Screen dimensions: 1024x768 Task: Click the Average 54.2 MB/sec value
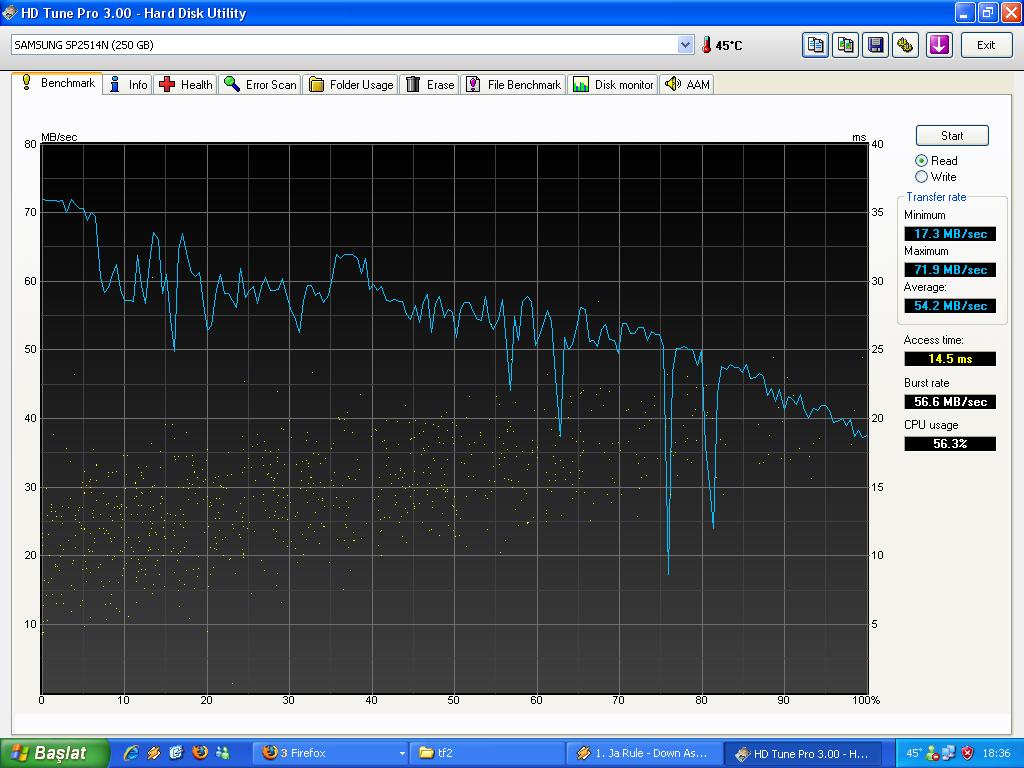click(950, 306)
